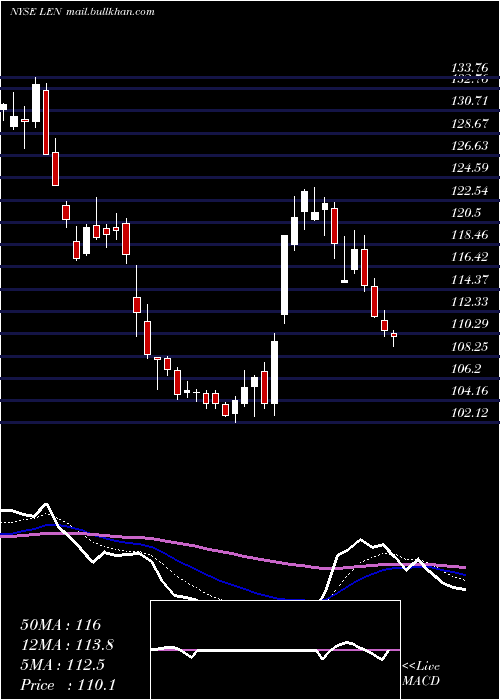Click the 106.2 price axis label
This screenshot has width=500, height=700.
point(466,369)
